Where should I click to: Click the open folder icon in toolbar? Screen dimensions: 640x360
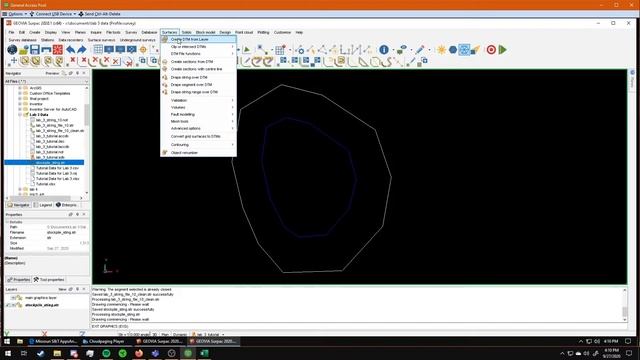click(24, 50)
